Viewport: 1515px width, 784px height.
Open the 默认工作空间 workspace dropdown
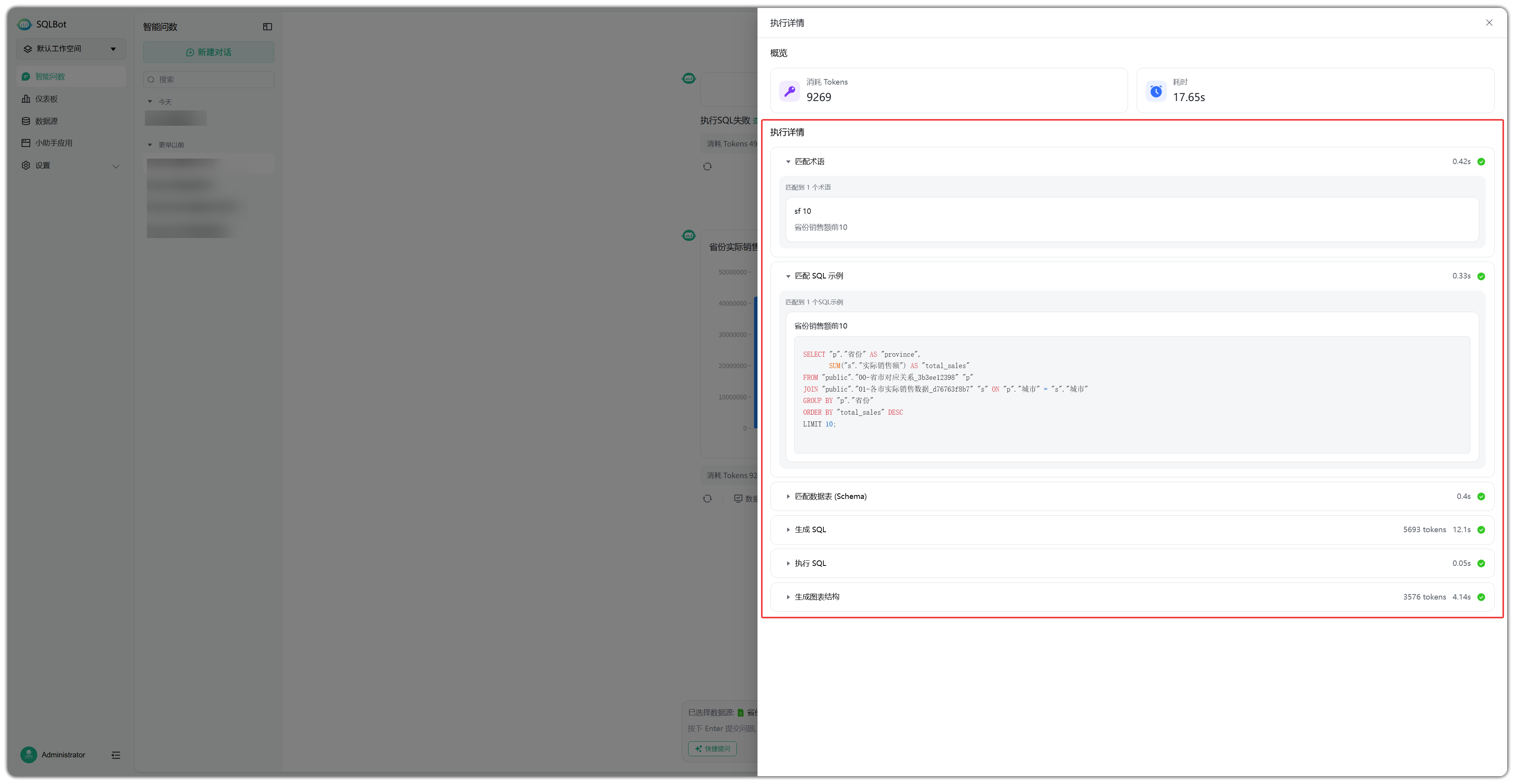[x=71, y=49]
